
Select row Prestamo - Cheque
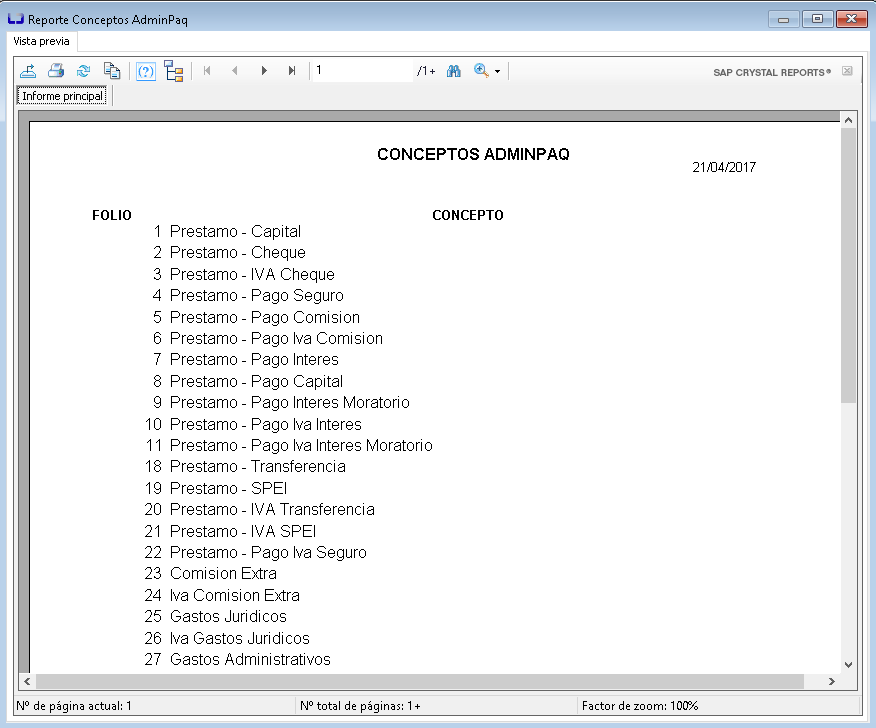click(x=237, y=253)
